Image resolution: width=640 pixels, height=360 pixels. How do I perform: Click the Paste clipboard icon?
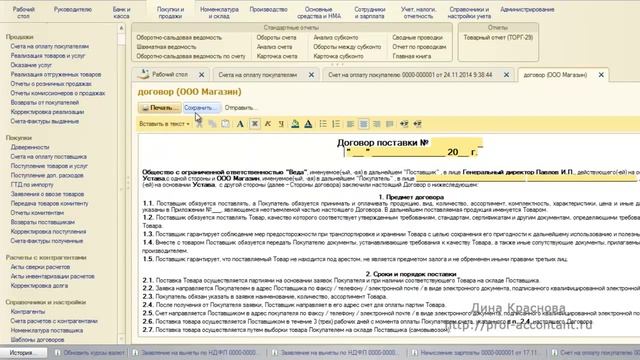tap(225, 124)
